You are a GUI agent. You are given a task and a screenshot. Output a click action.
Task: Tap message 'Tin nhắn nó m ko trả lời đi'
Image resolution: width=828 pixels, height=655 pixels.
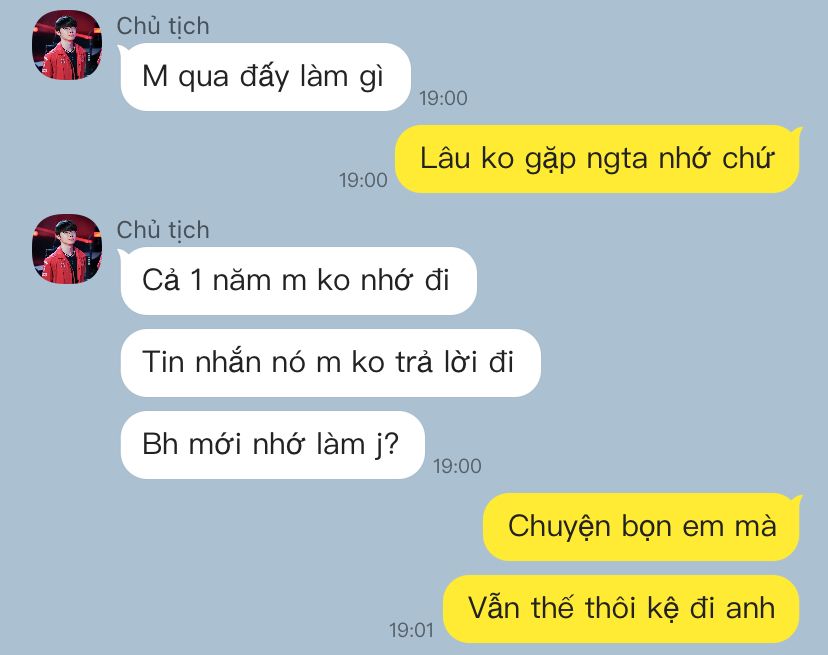tap(331, 363)
